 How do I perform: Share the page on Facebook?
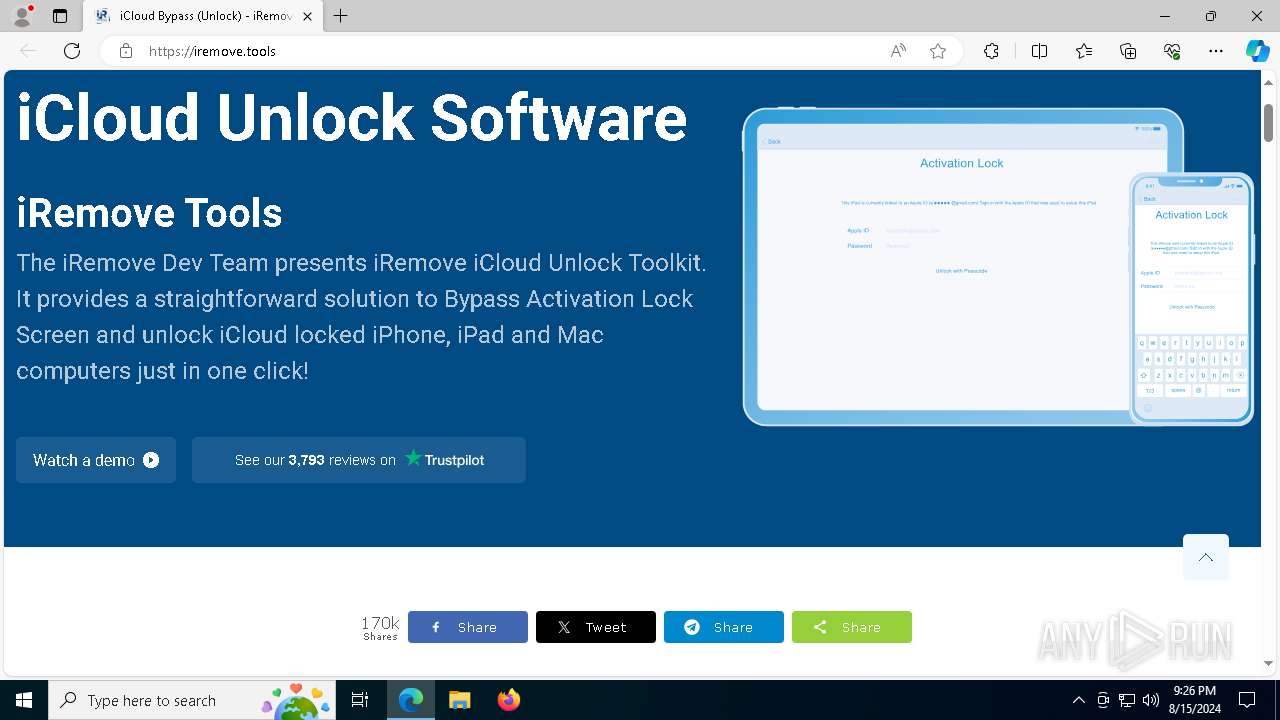[468, 627]
